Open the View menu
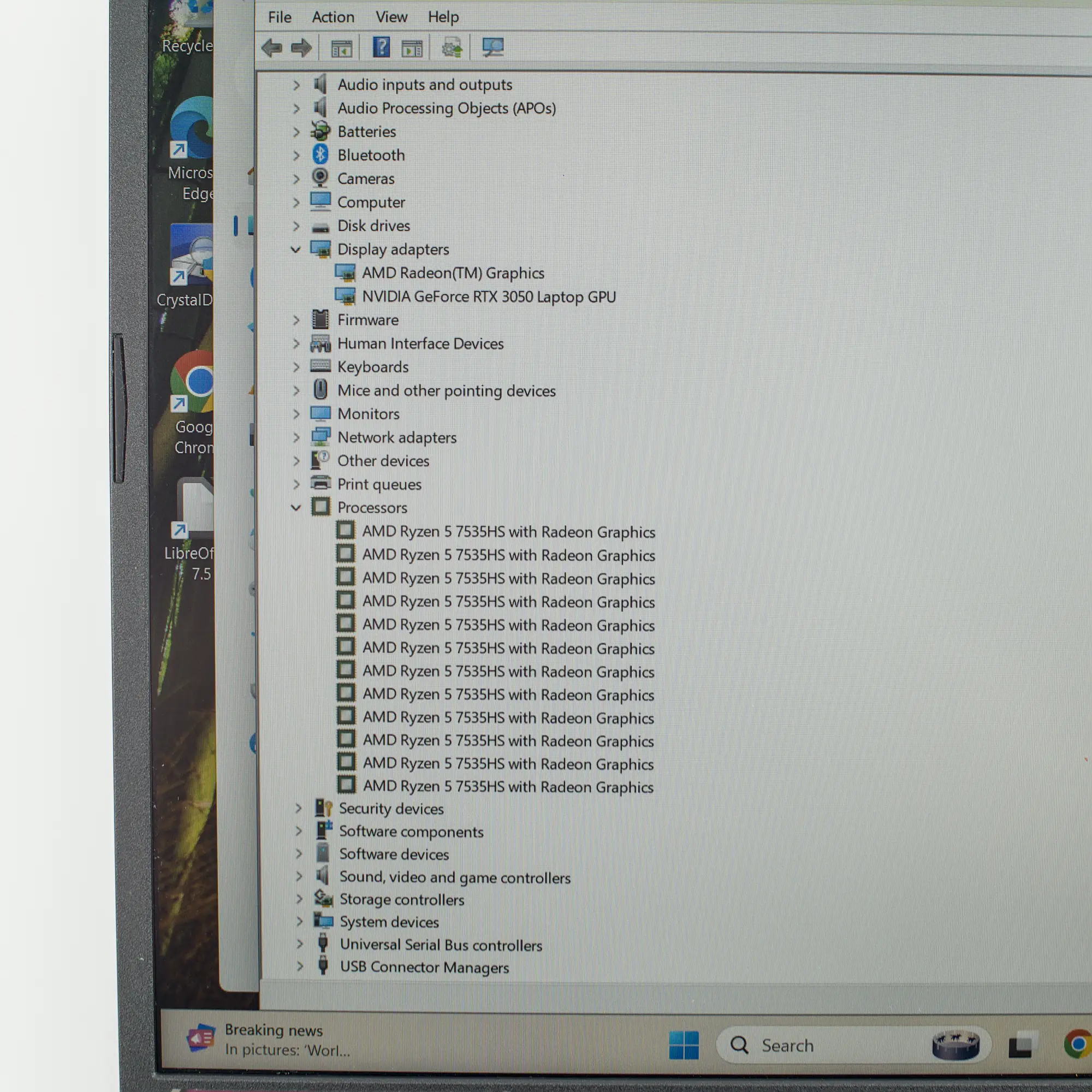Viewport: 1092px width, 1092px height. (x=391, y=17)
